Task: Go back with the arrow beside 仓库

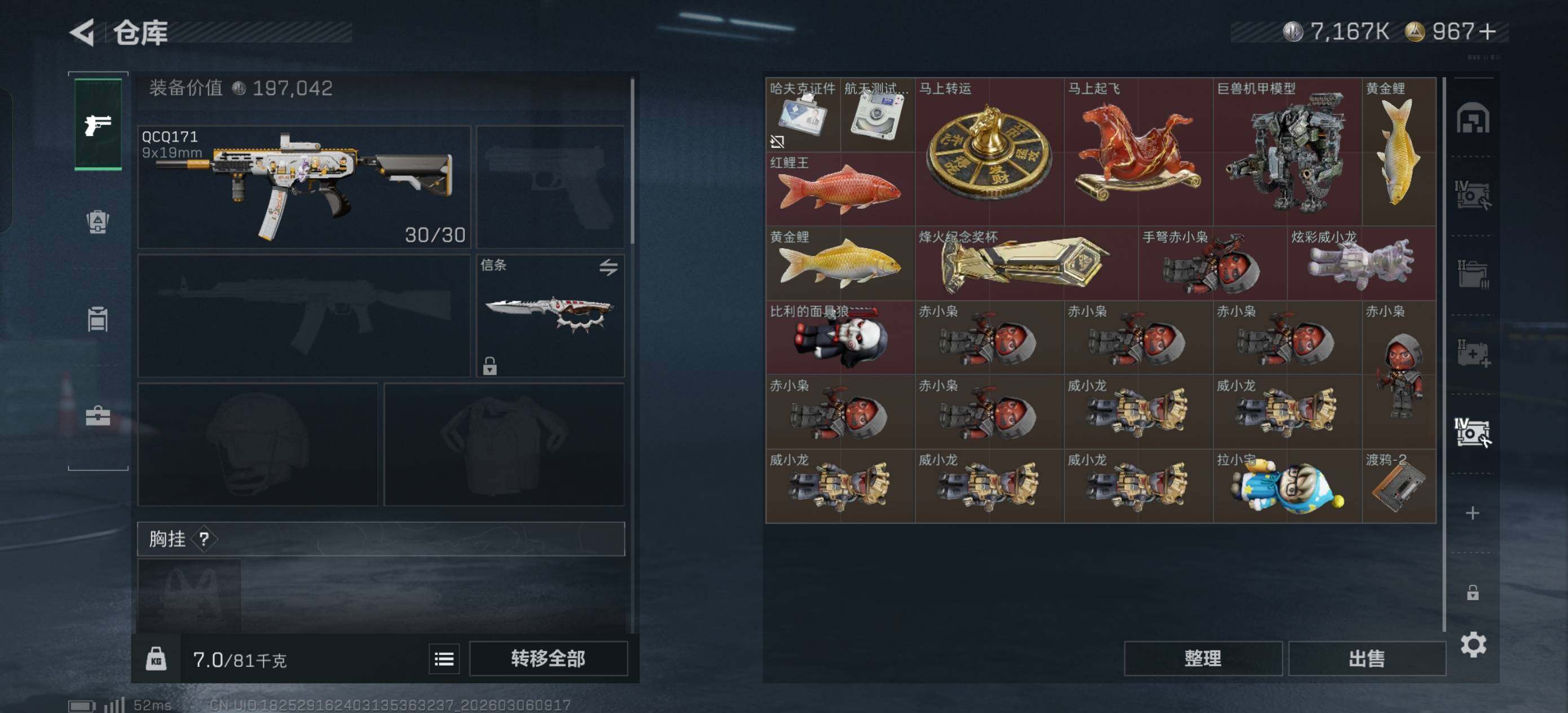Action: 82,32
